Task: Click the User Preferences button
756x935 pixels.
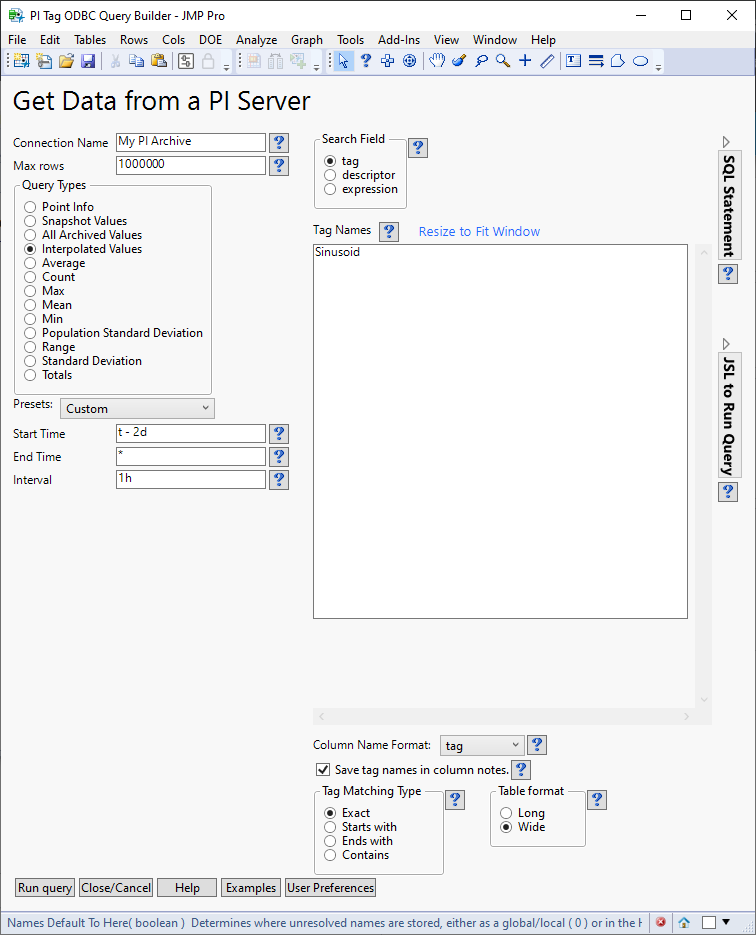Action: (330, 887)
